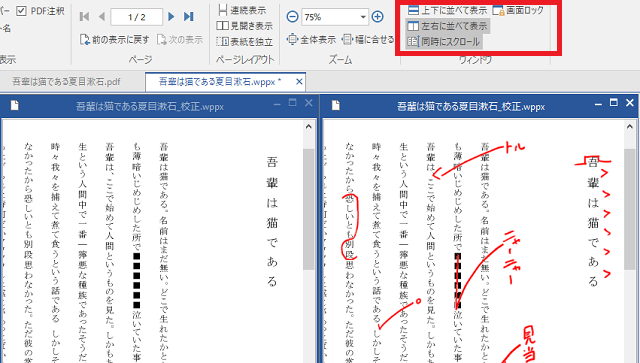This screenshot has height=363, width=640.
Task: Switch to 吾輩は猫である夏目漱石.pdf tab
Action: pyautogui.click(x=67, y=82)
